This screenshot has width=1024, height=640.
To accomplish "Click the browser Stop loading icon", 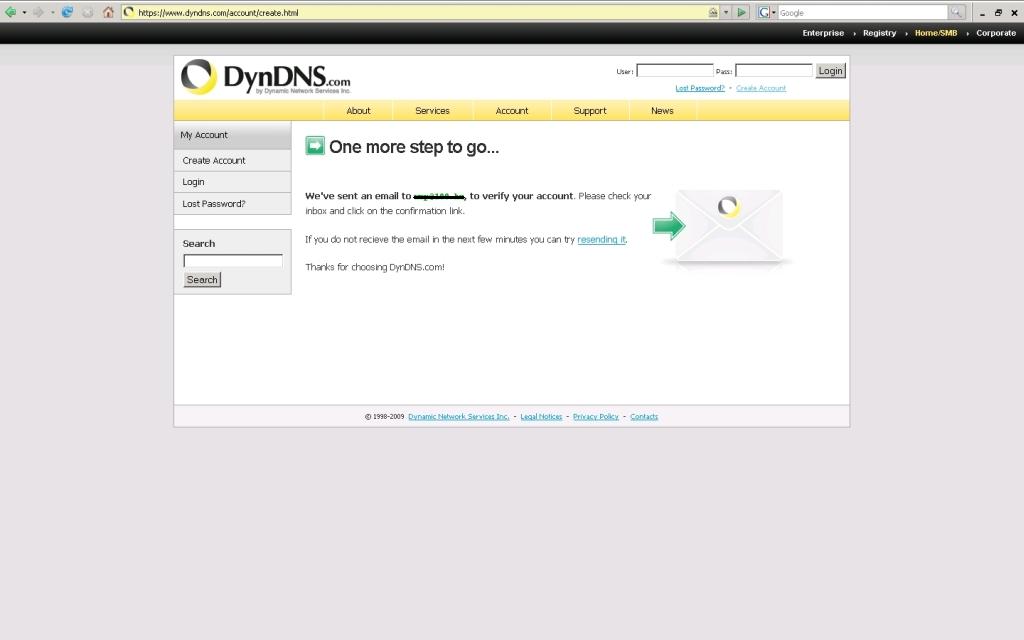I will tap(88, 12).
